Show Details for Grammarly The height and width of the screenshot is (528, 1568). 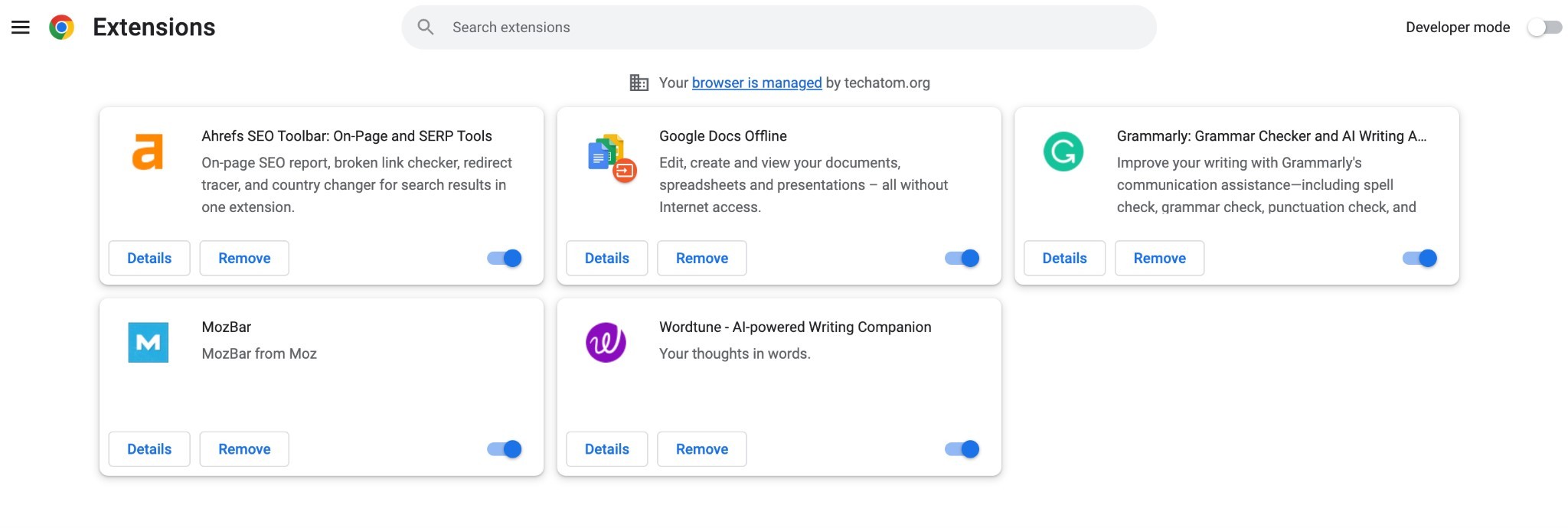coord(1065,259)
